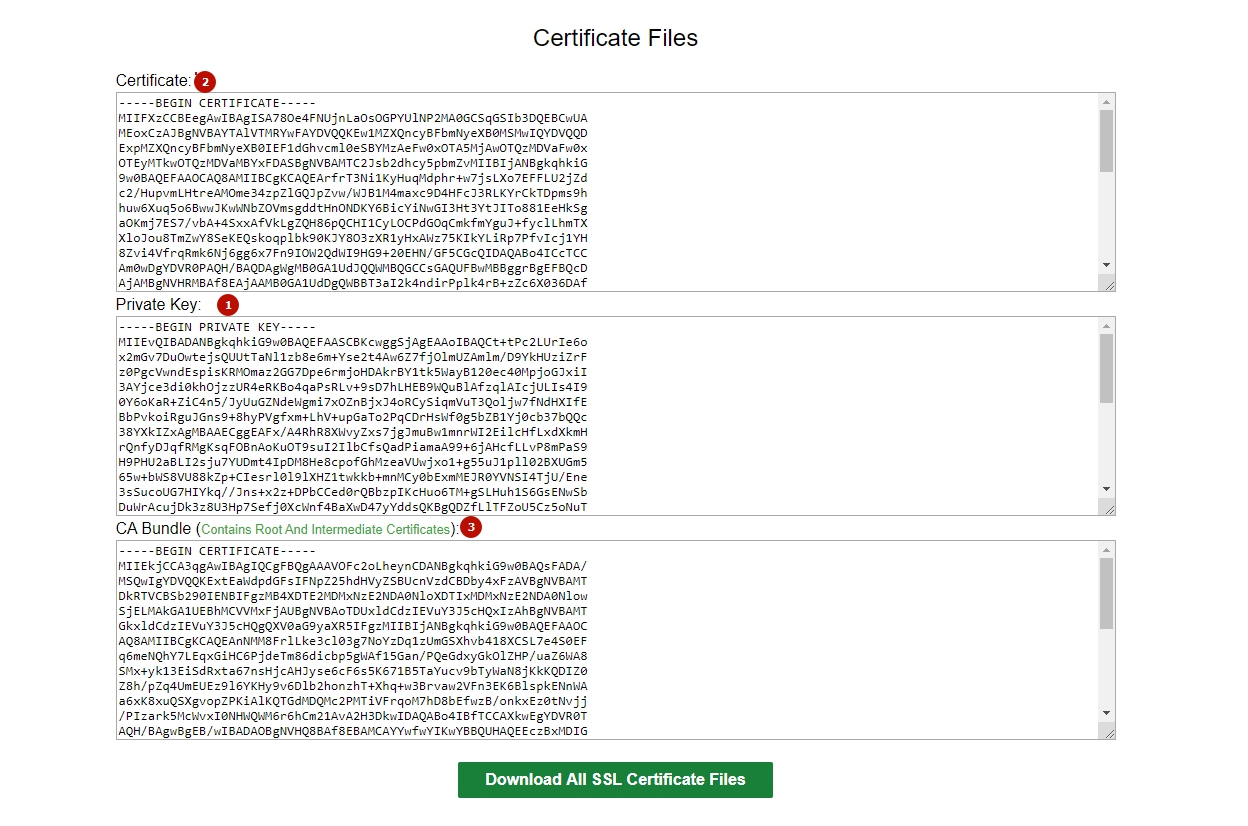Click the red number 3 badge beside CA Bundle

click(470, 527)
